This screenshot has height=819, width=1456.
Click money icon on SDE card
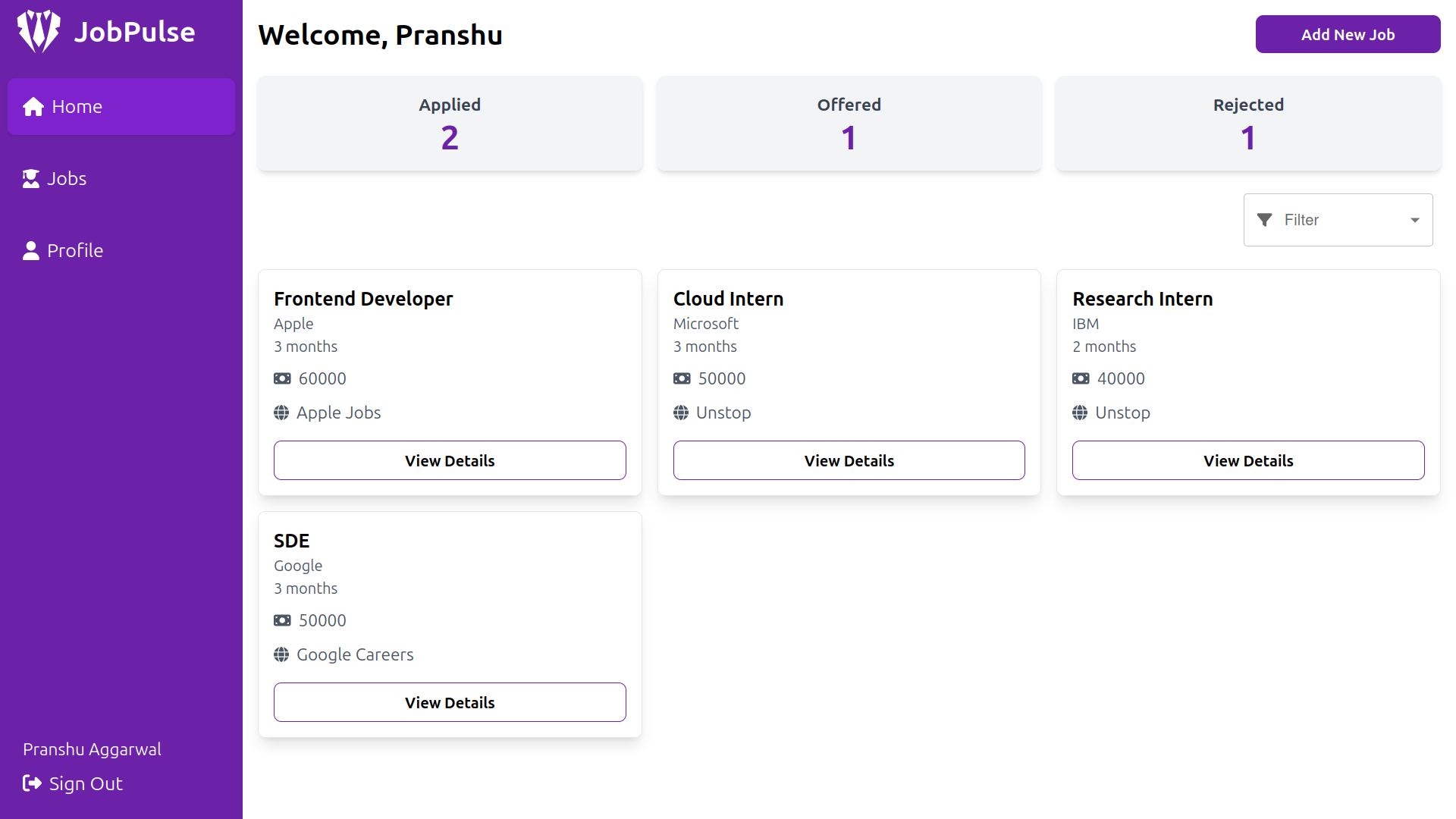coord(282,620)
